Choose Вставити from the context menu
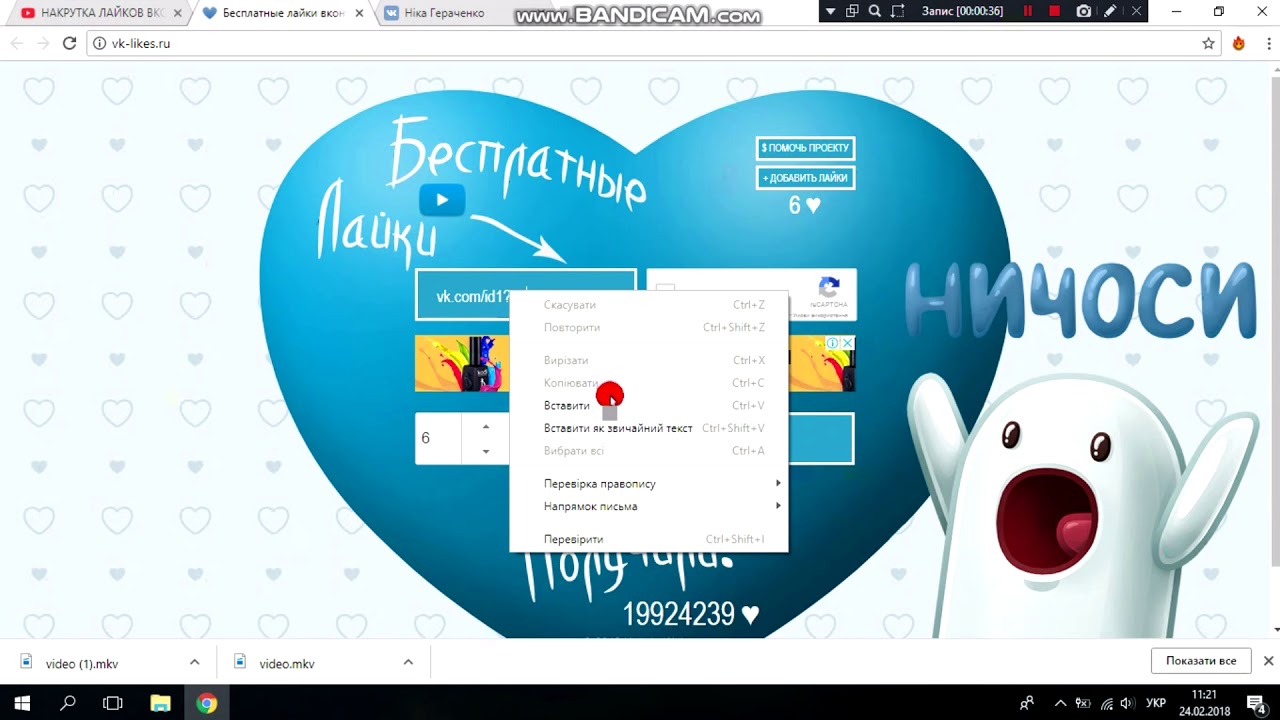The width and height of the screenshot is (1280, 720). tap(649, 406)
